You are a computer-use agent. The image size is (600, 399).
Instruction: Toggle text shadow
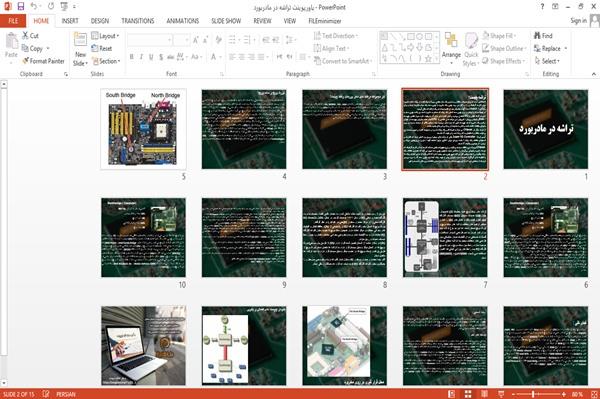161,57
